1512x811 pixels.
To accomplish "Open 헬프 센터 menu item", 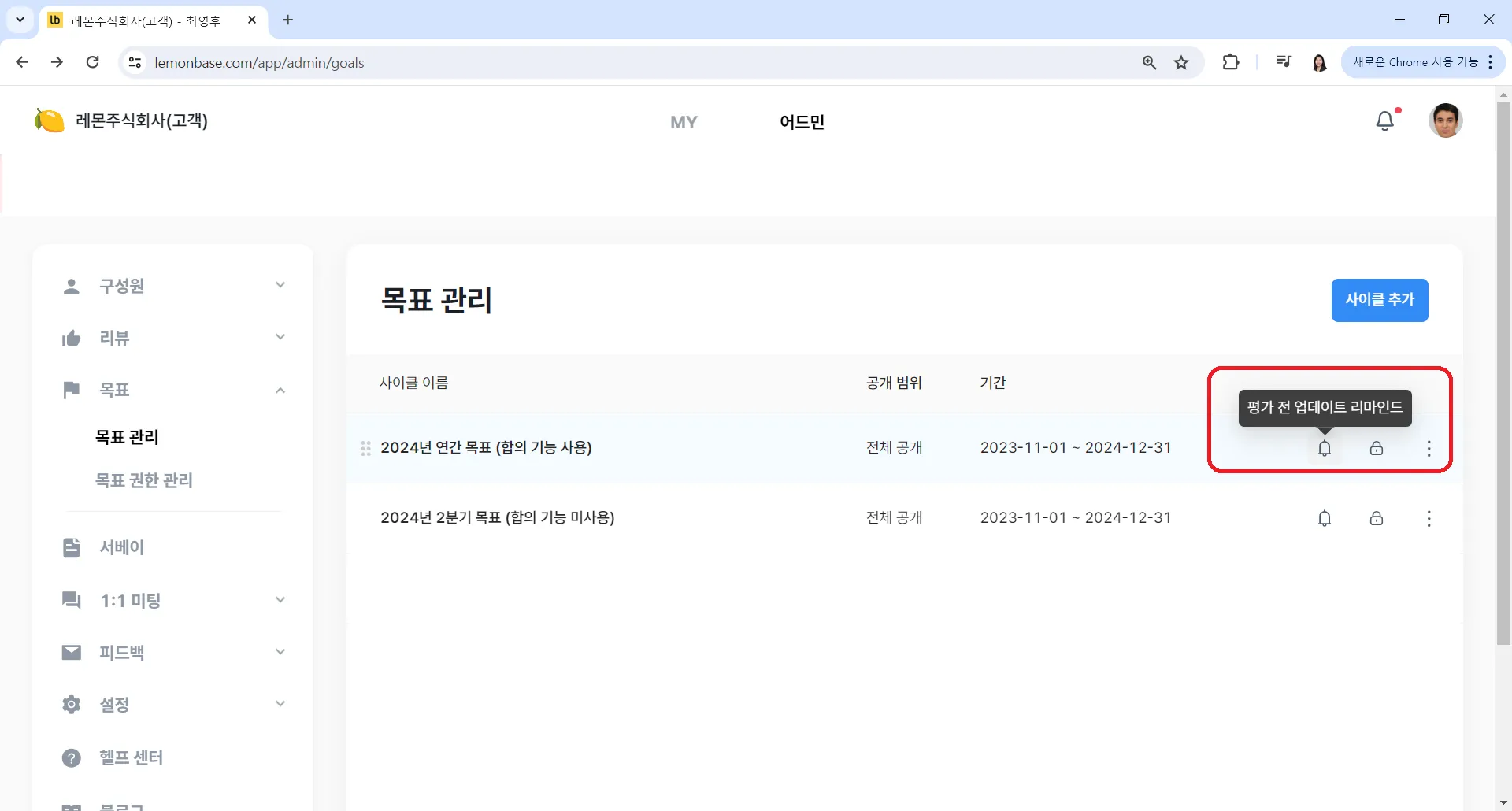I will (x=131, y=757).
